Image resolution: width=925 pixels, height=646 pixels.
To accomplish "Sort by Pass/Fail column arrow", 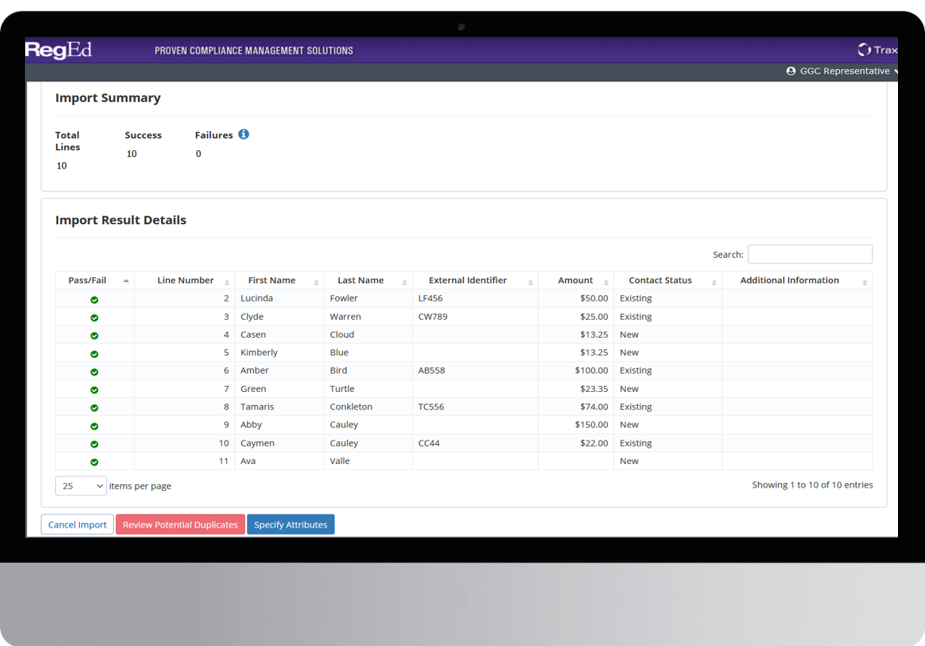I will pos(126,281).
